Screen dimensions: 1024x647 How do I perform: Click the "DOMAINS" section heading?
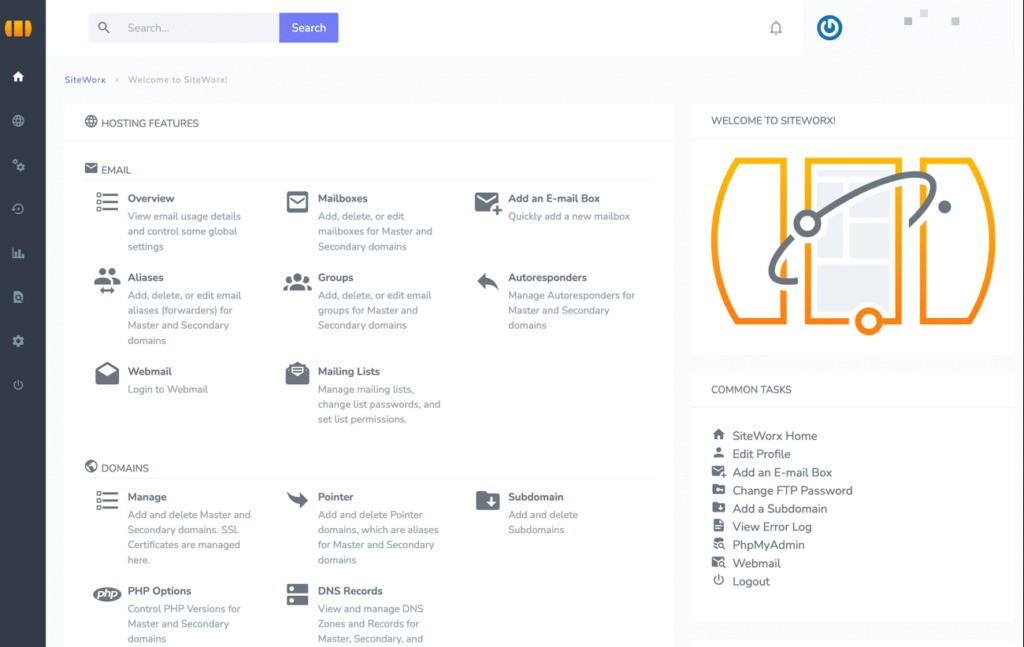[x=125, y=468]
